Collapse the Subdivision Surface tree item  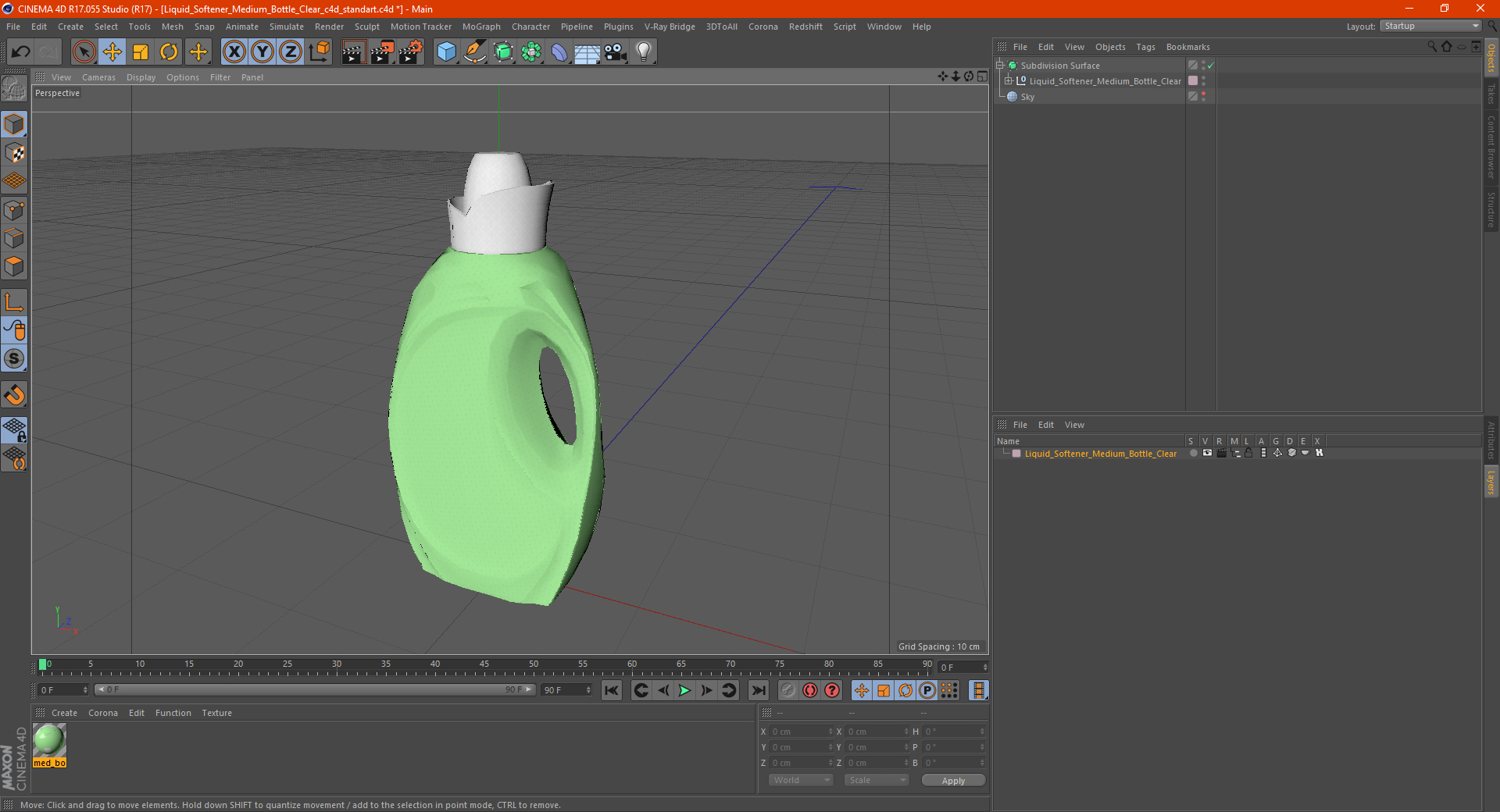click(1000, 66)
